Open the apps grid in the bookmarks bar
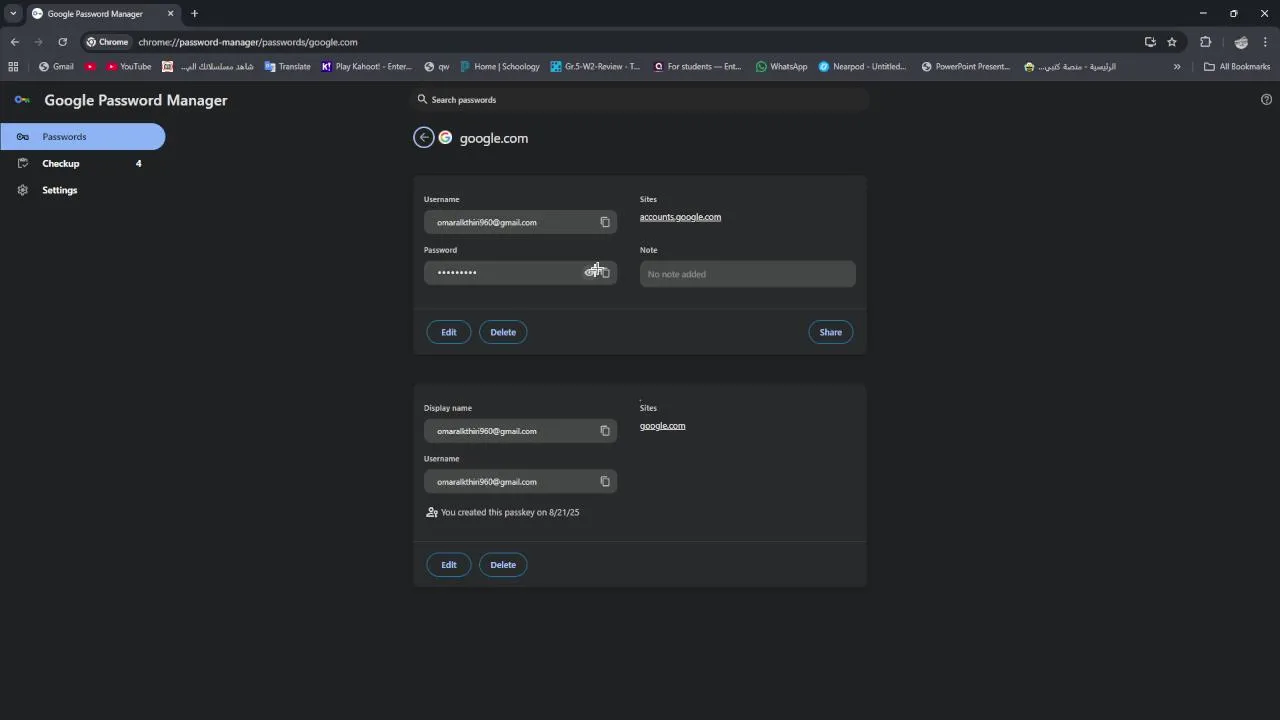The image size is (1280, 720). tap(13, 67)
